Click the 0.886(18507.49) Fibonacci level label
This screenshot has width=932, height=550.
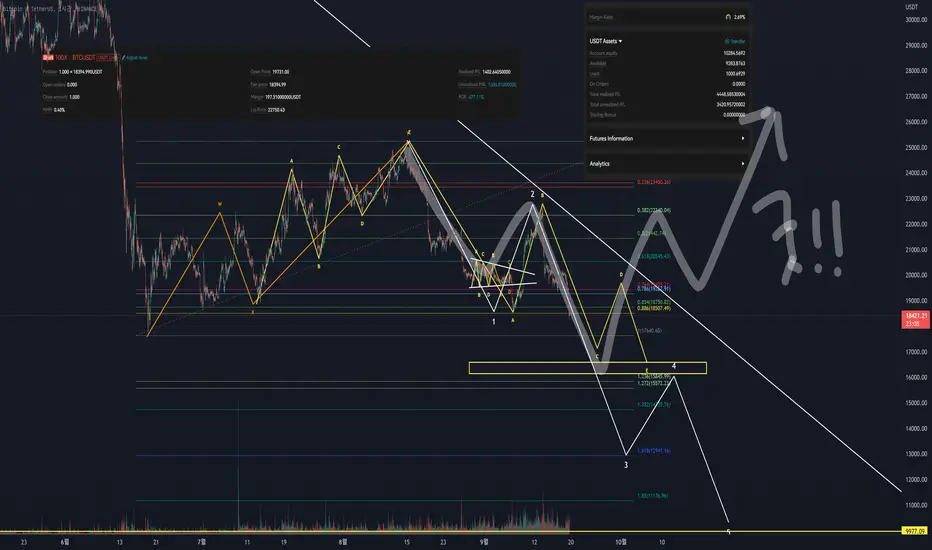[654, 309]
